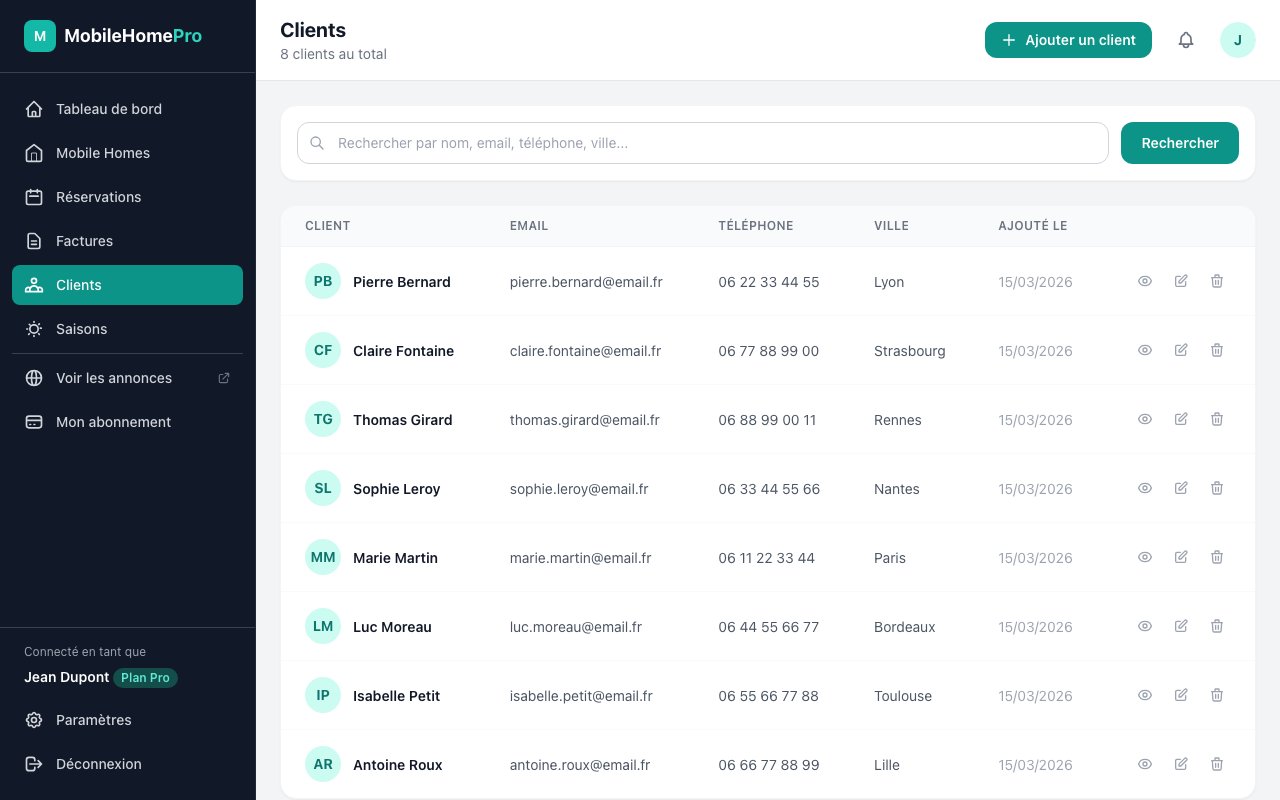Edit Claire Fontaine's client record
This screenshot has height=800, width=1280.
(1181, 351)
